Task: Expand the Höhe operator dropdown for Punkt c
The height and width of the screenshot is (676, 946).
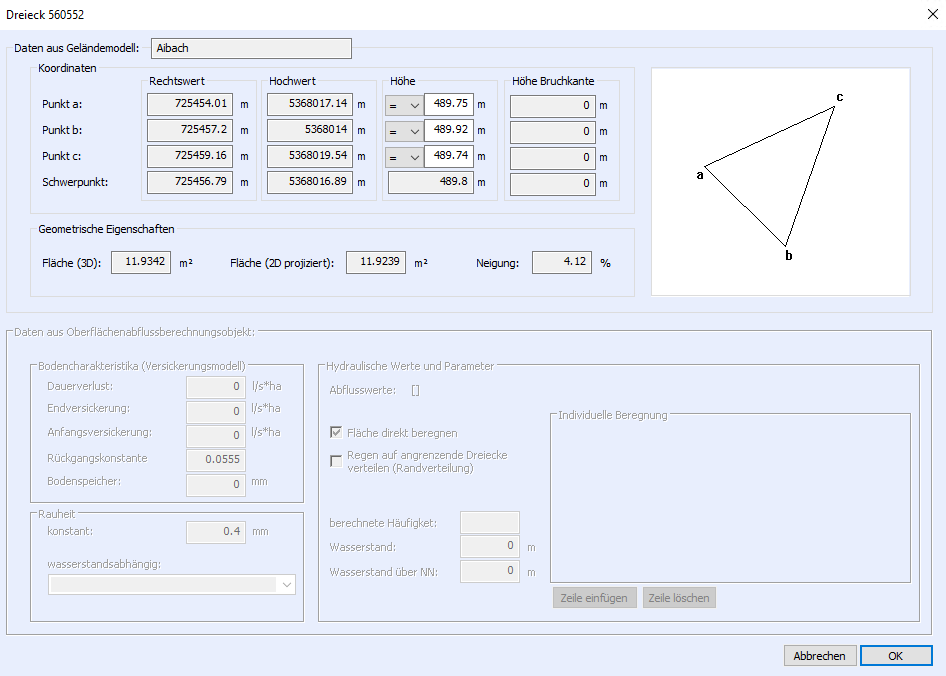Action: click(404, 156)
